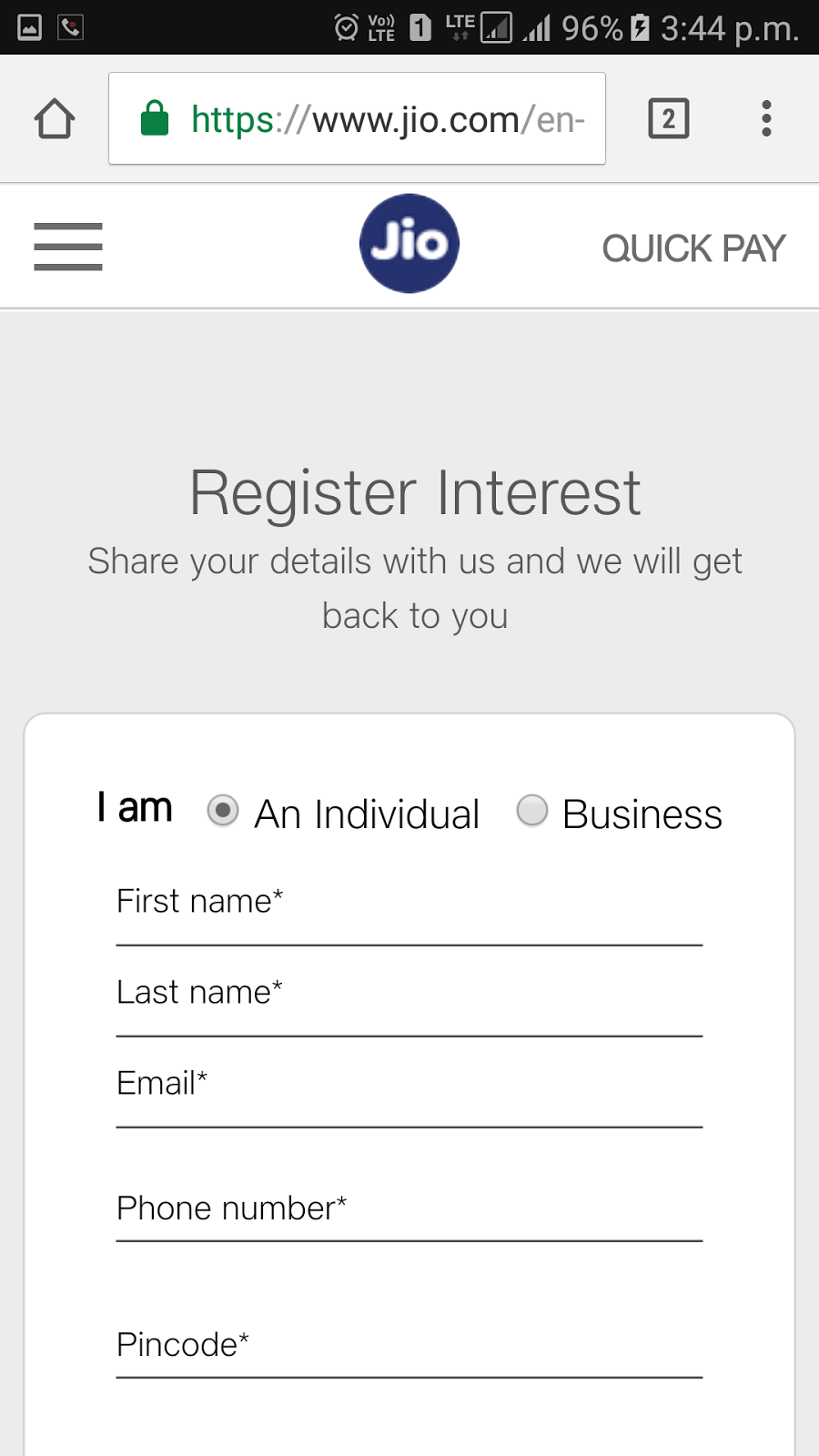The height and width of the screenshot is (1456, 819).
Task: Tap the image notification icon
Action: (30, 27)
